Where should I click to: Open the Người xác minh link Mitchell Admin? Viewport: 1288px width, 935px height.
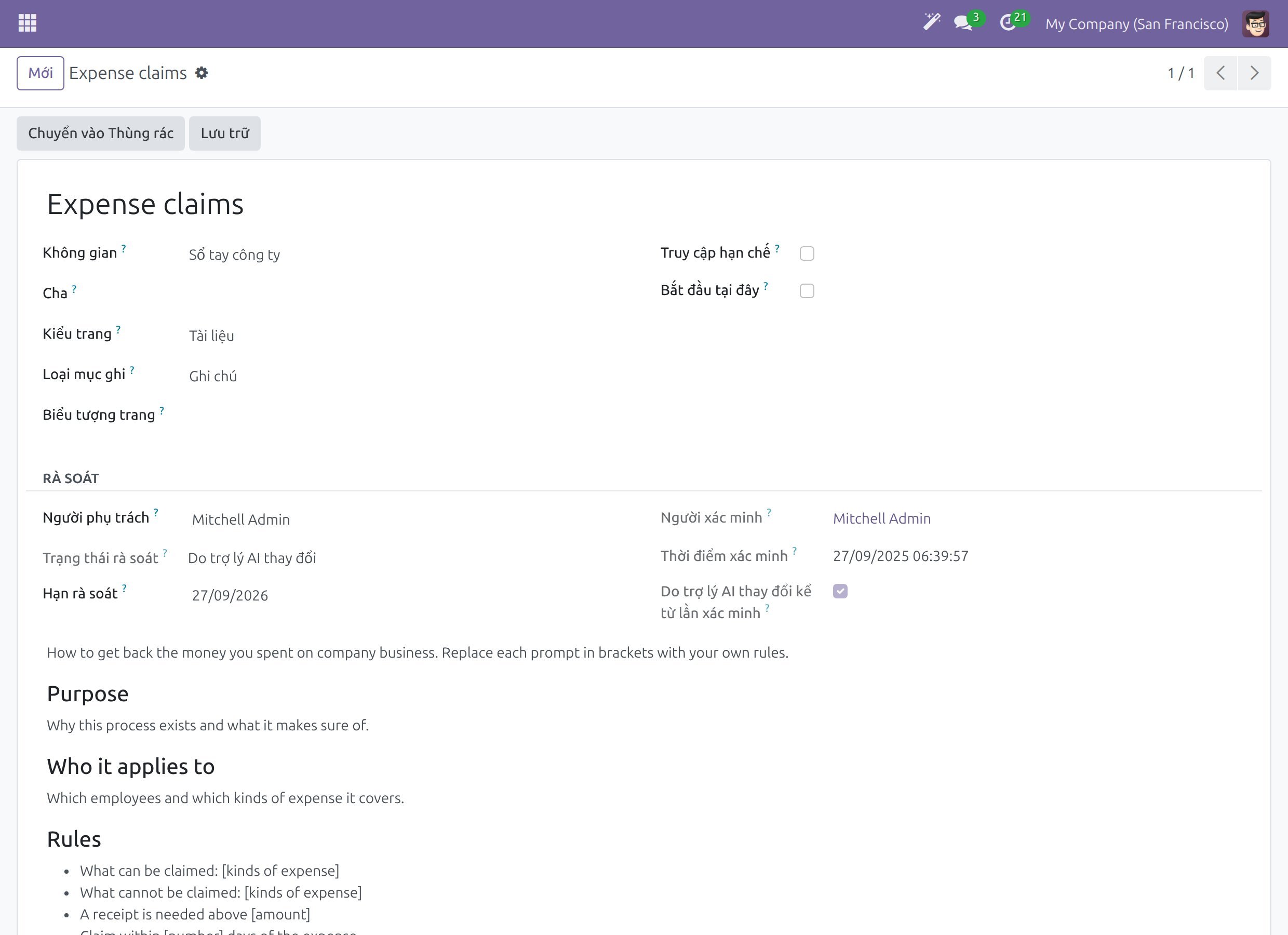pyautogui.click(x=881, y=518)
